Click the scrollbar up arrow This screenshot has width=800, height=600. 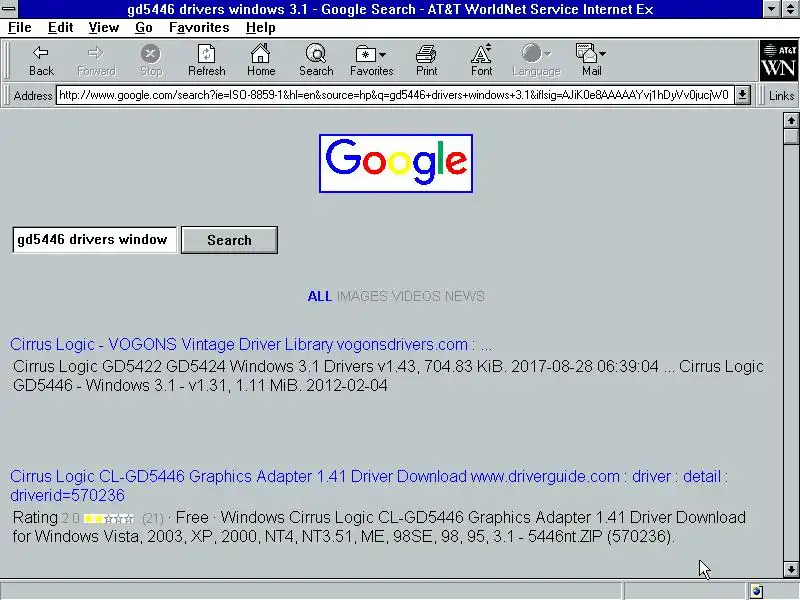pos(791,120)
